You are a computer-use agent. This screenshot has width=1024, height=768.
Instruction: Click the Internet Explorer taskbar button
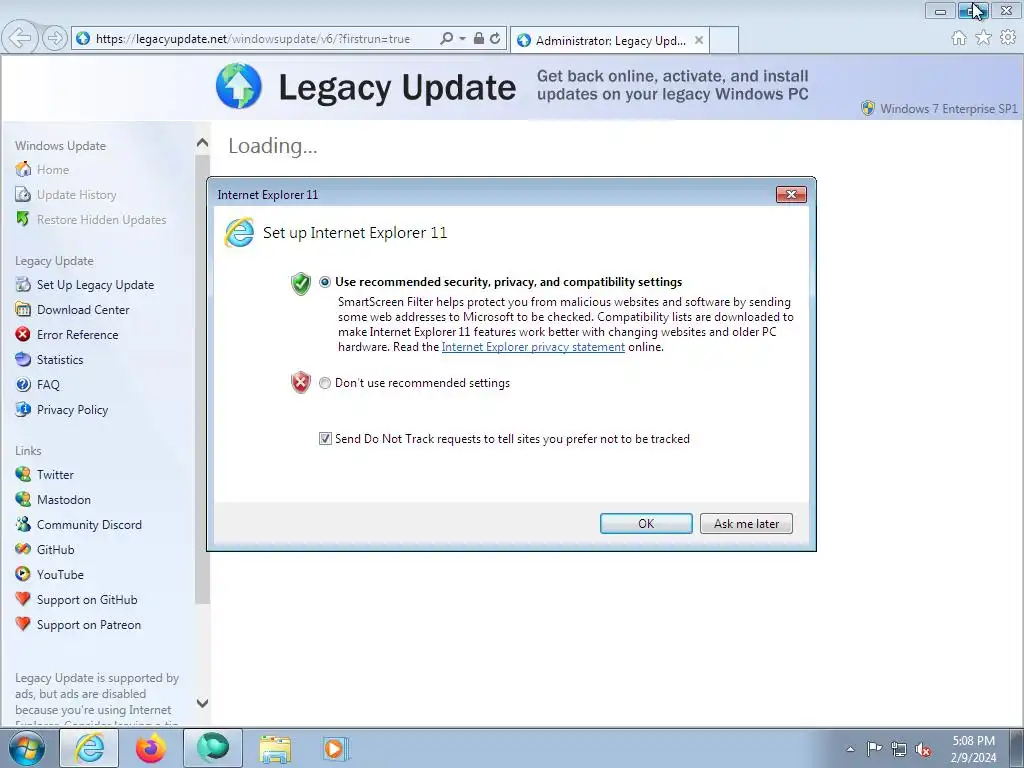pos(89,748)
